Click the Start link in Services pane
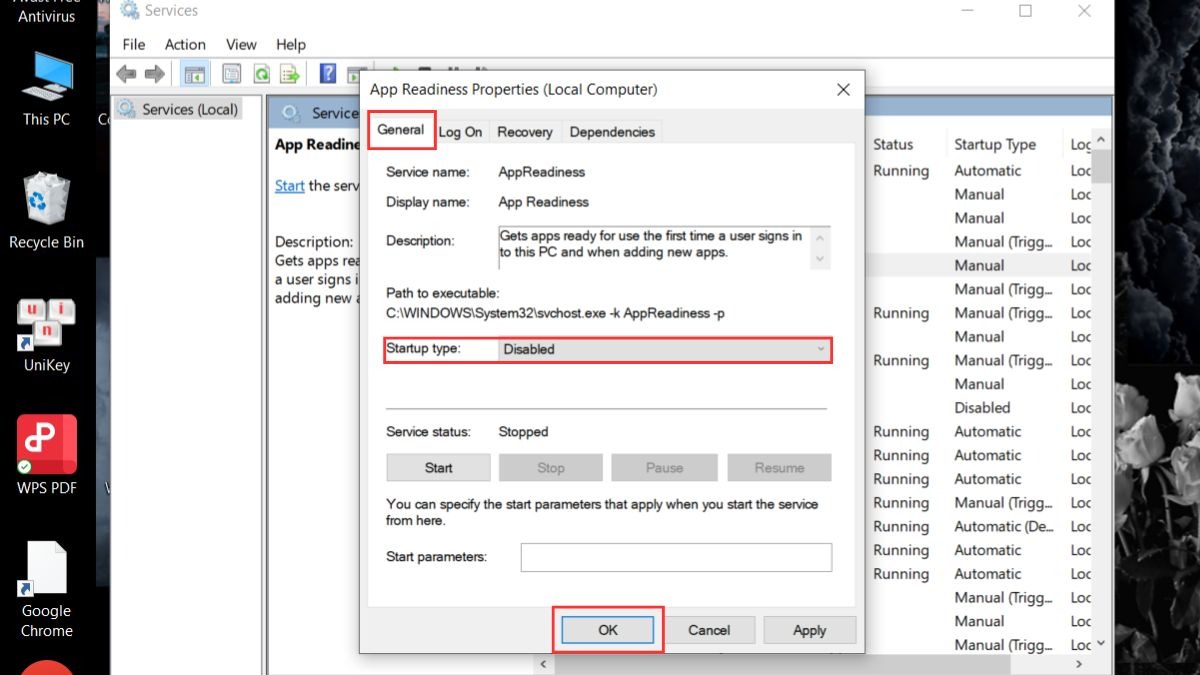The image size is (1200, 675). click(x=290, y=185)
